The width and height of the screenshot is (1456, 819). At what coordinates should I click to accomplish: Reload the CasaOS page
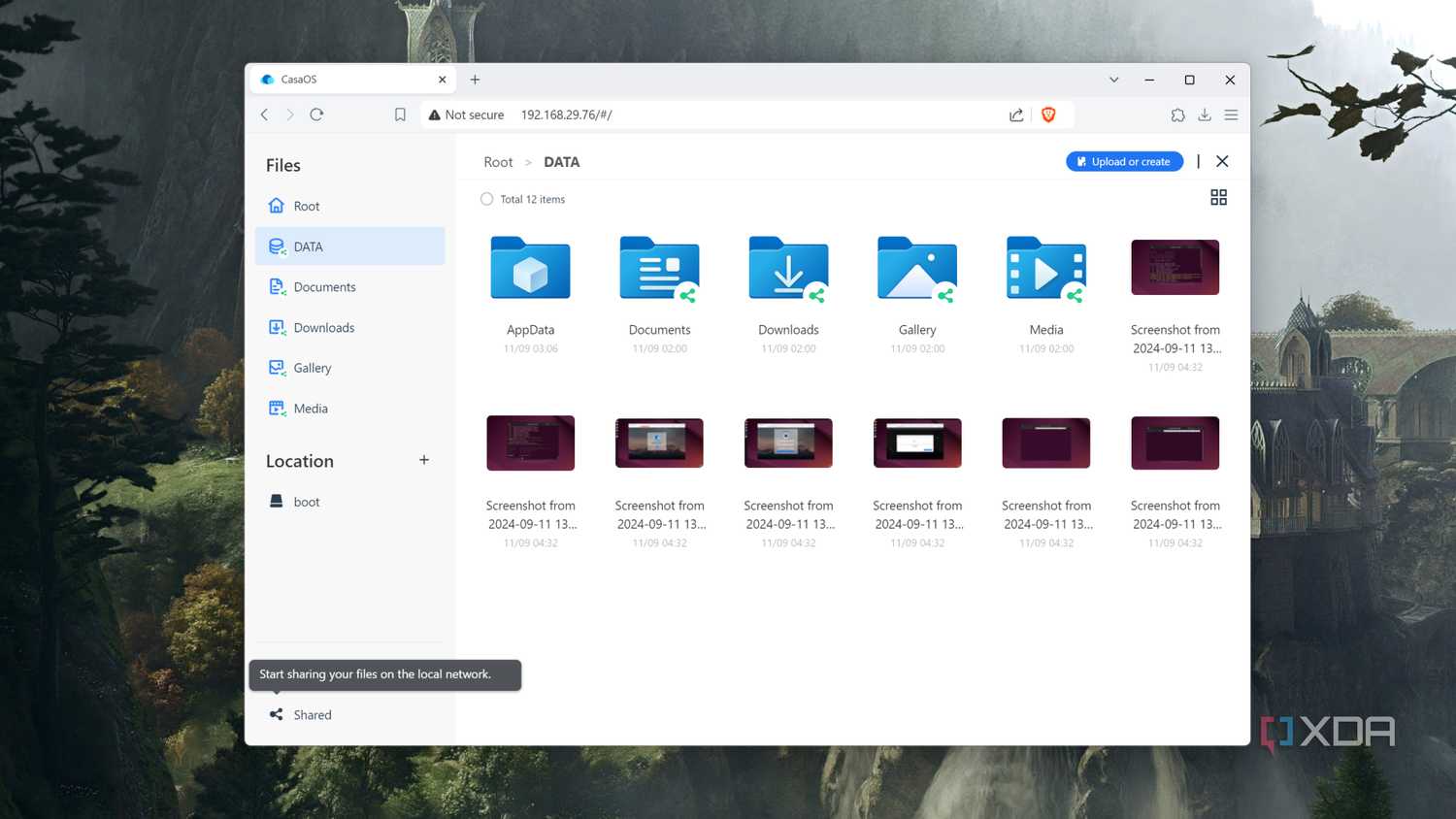[x=316, y=115]
